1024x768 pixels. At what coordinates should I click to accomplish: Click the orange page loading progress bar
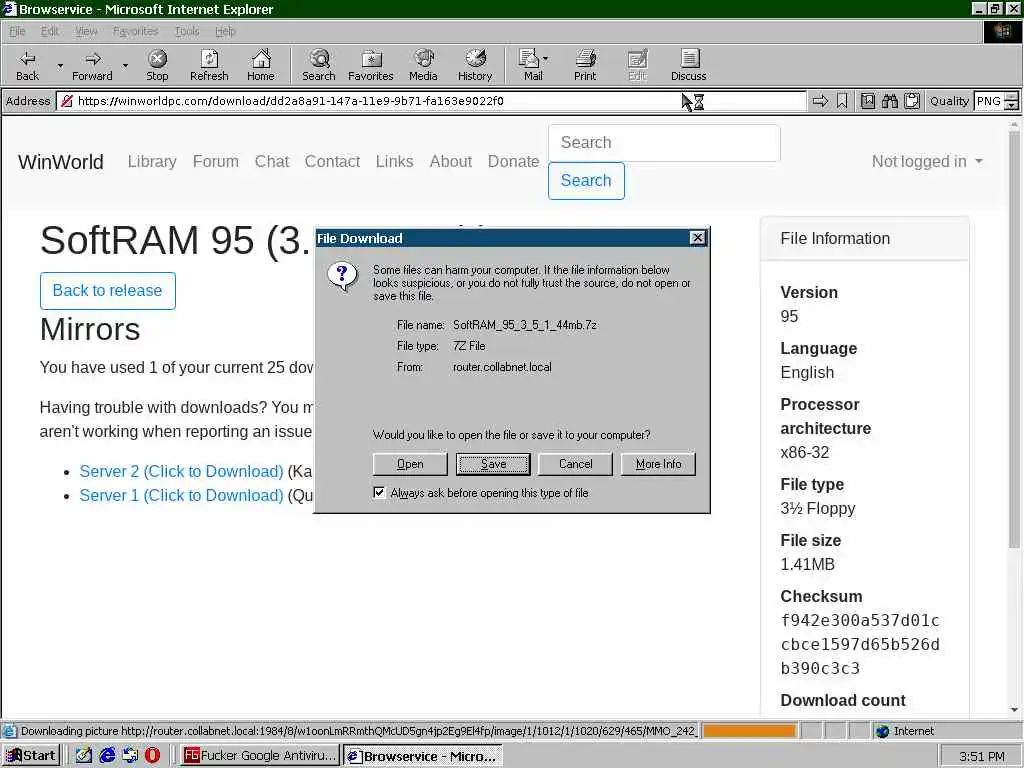pos(749,731)
